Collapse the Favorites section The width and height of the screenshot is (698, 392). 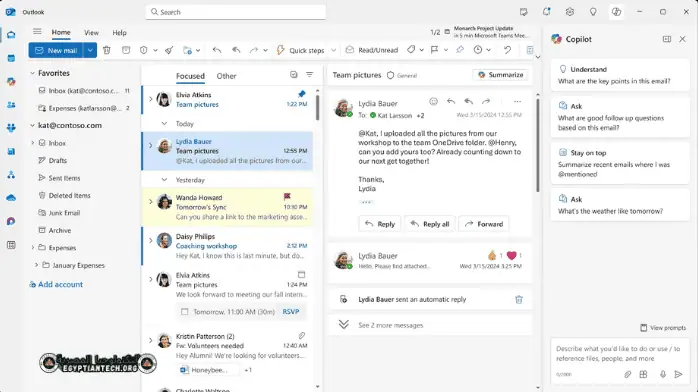point(32,73)
